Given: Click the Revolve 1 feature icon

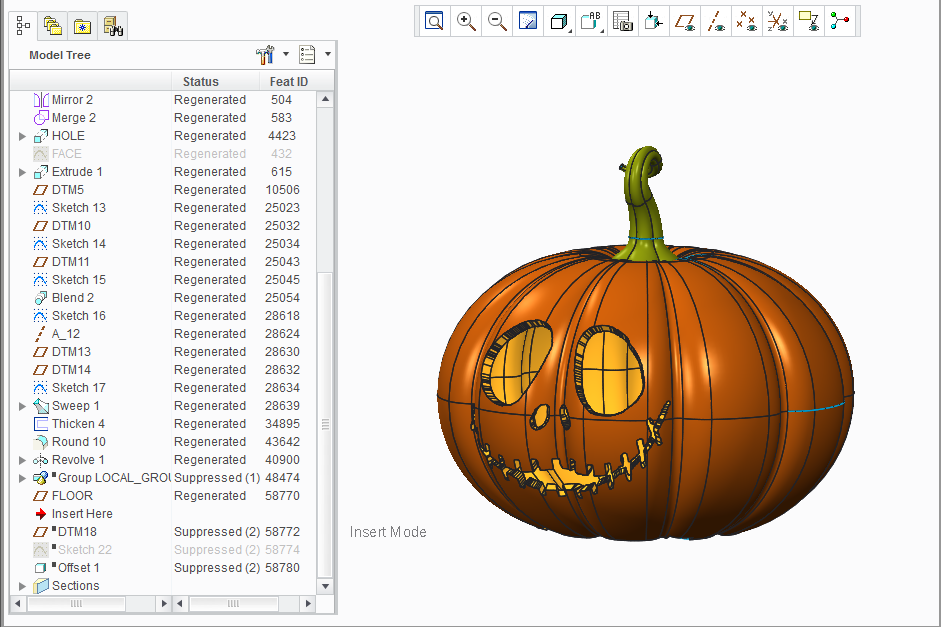Looking at the screenshot, I should (x=40, y=460).
